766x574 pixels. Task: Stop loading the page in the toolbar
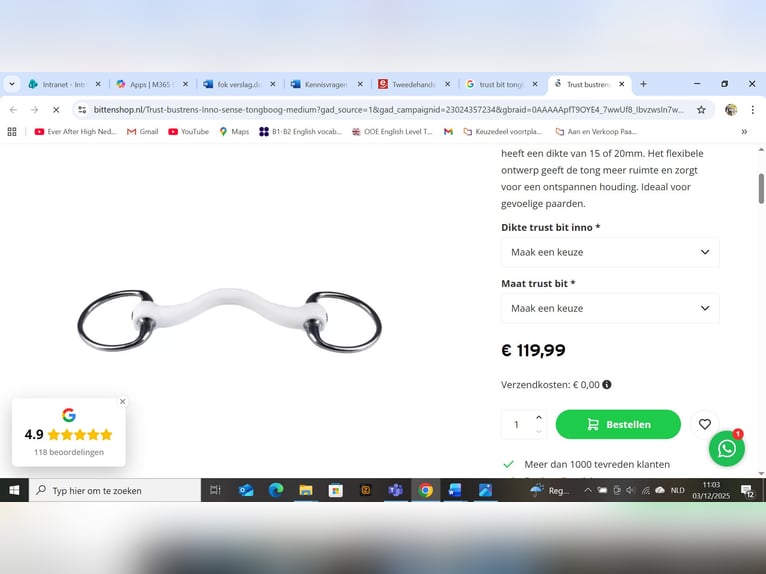point(56,110)
